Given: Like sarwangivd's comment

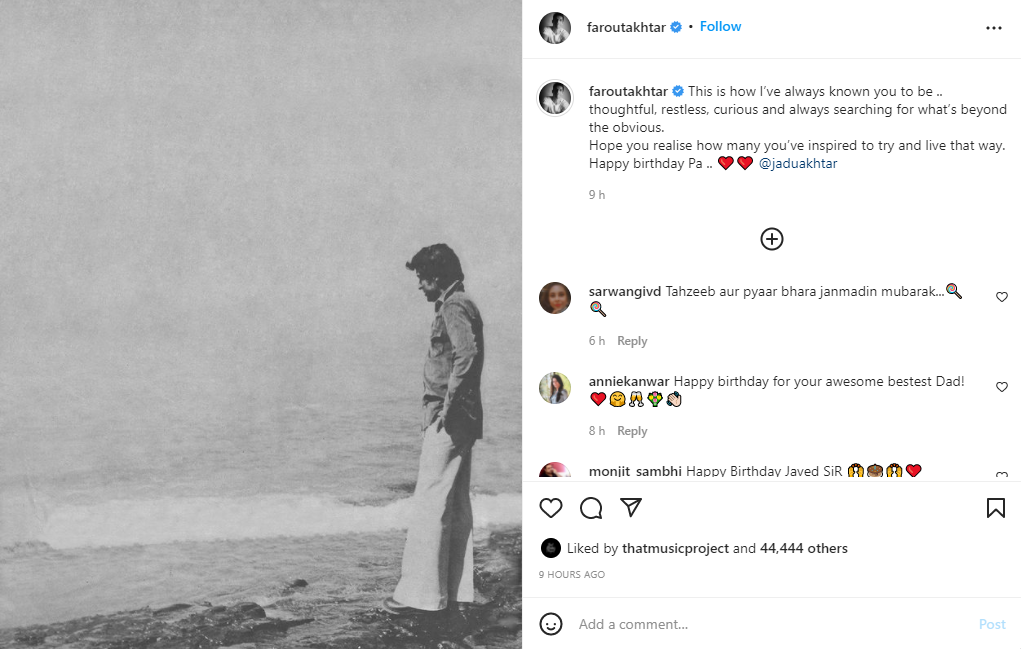Looking at the screenshot, I should [1002, 297].
